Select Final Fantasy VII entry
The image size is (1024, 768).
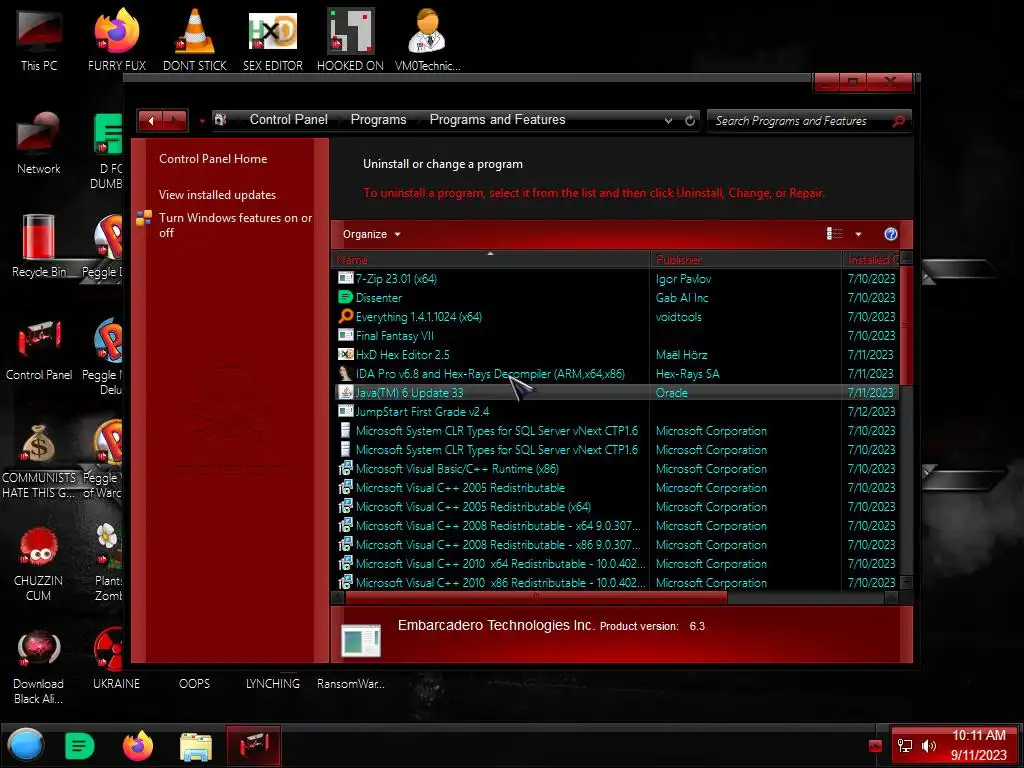point(615,336)
